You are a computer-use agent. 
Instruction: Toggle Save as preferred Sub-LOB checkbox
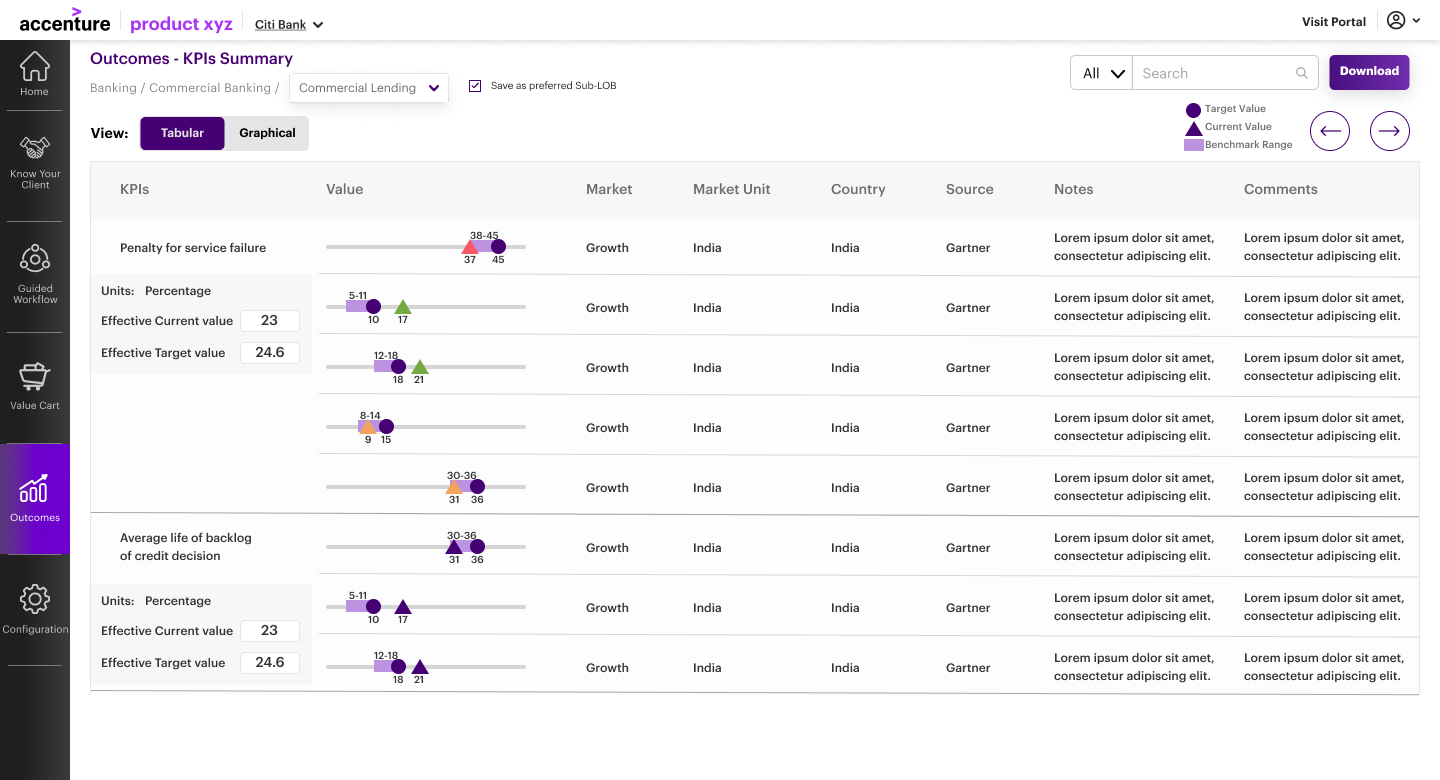pos(475,86)
